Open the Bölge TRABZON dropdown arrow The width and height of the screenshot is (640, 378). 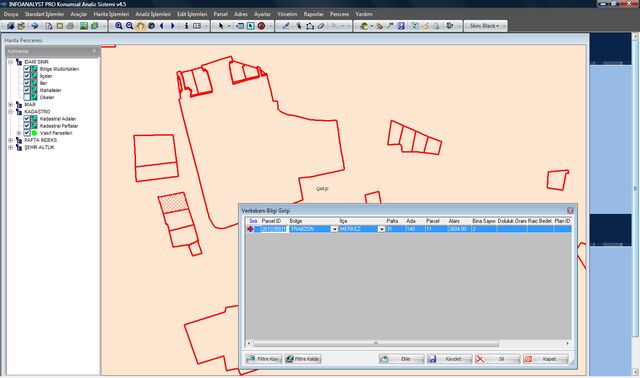click(x=334, y=229)
